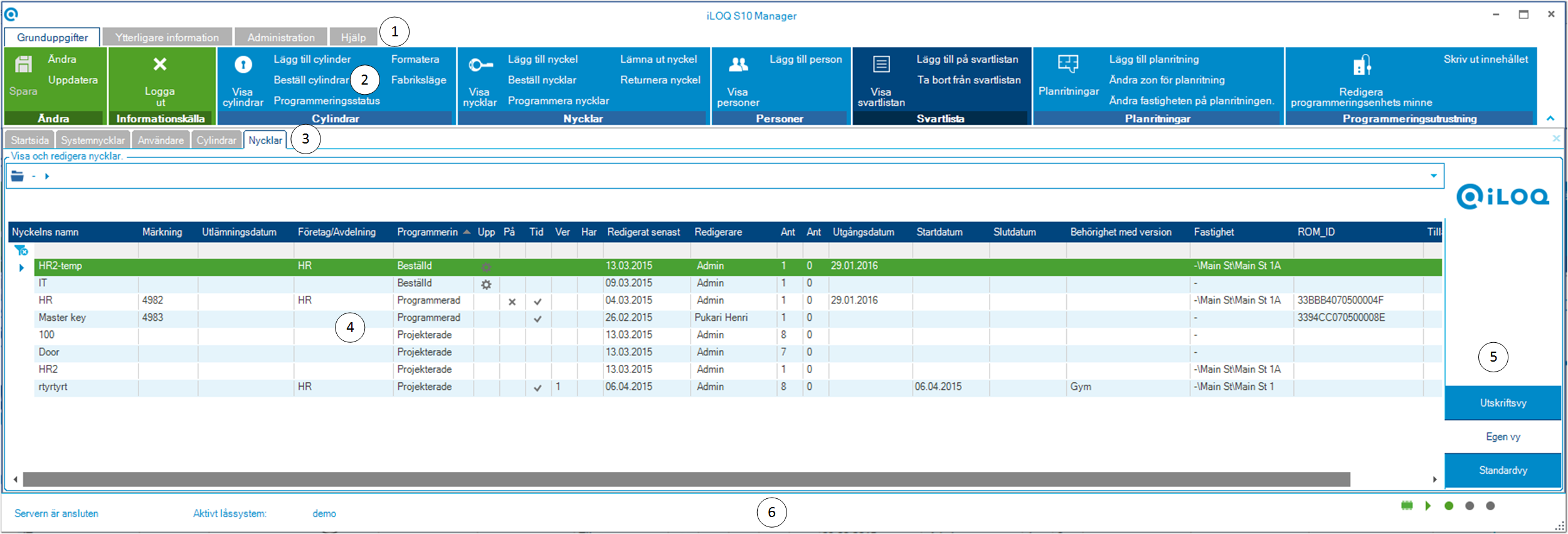
Task: Click the green play arrow in status bar
Action: [1428, 506]
